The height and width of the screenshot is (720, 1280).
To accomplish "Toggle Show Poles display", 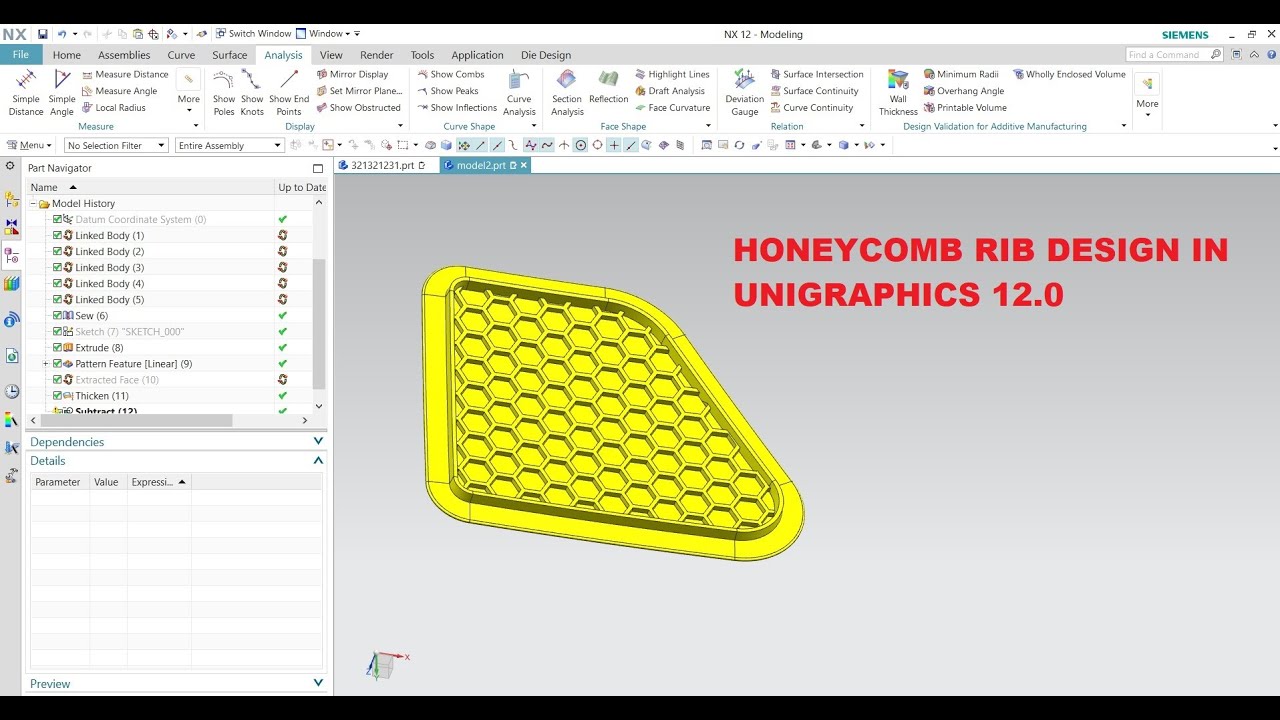I will click(x=224, y=92).
